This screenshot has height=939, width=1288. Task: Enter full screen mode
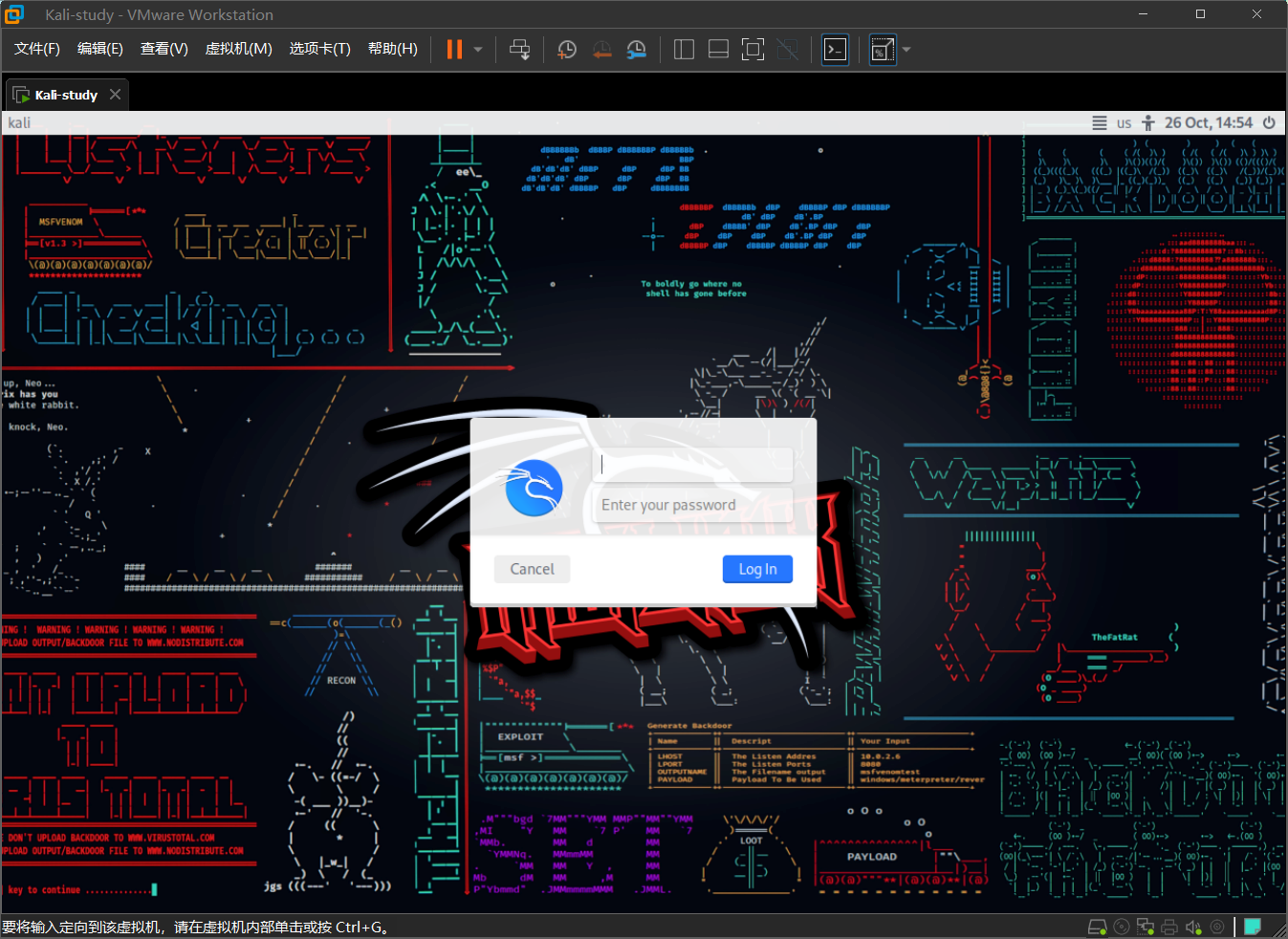click(753, 50)
